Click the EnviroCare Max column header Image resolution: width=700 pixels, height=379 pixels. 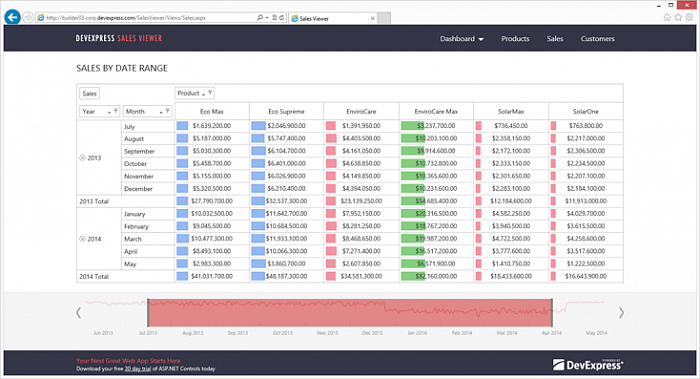coord(436,112)
